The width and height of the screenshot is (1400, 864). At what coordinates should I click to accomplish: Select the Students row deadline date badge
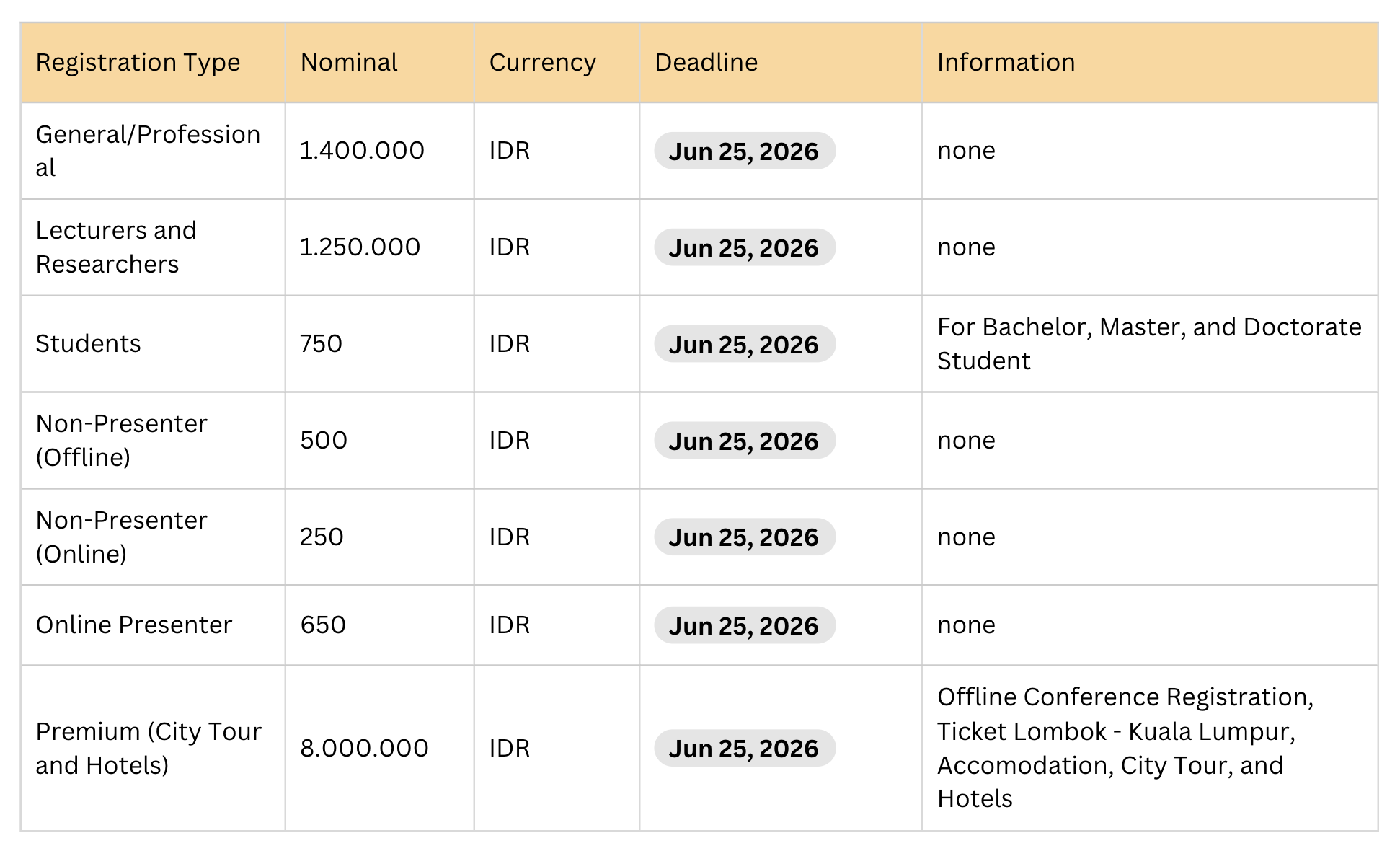pyautogui.click(x=744, y=345)
